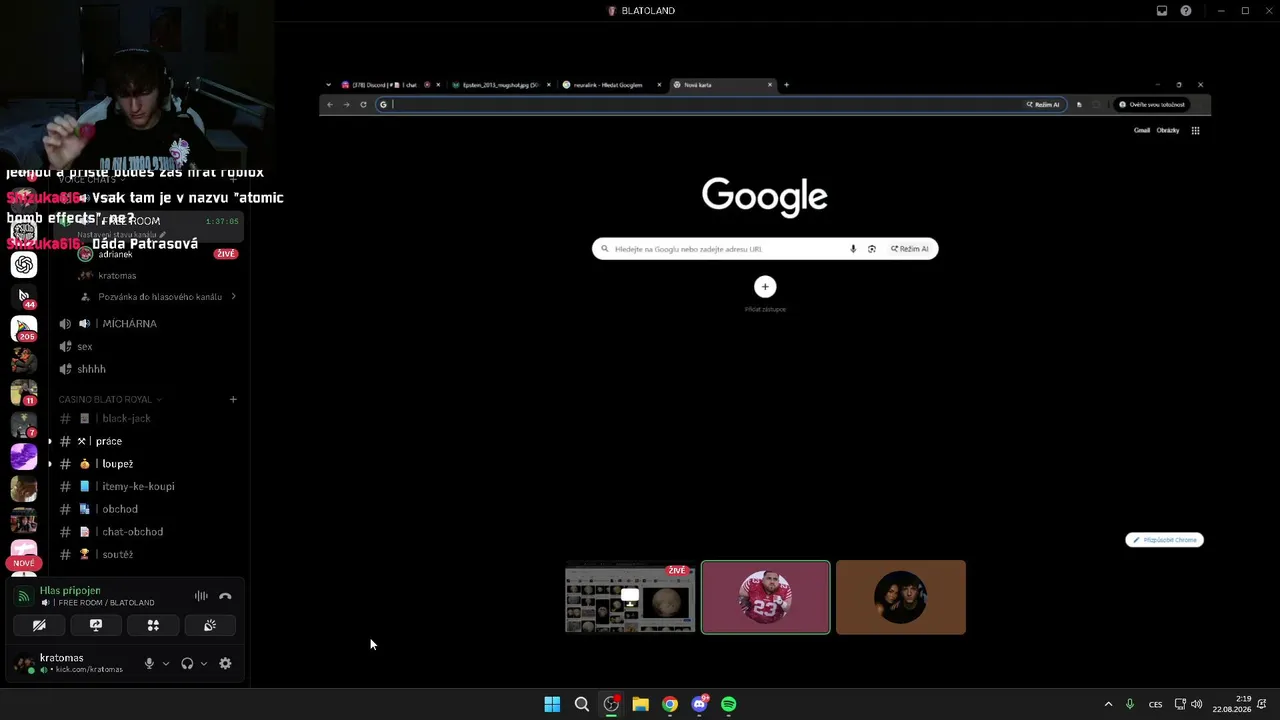Open server icon with 11 badge
The height and width of the screenshot is (720, 1280).
tap(24, 392)
